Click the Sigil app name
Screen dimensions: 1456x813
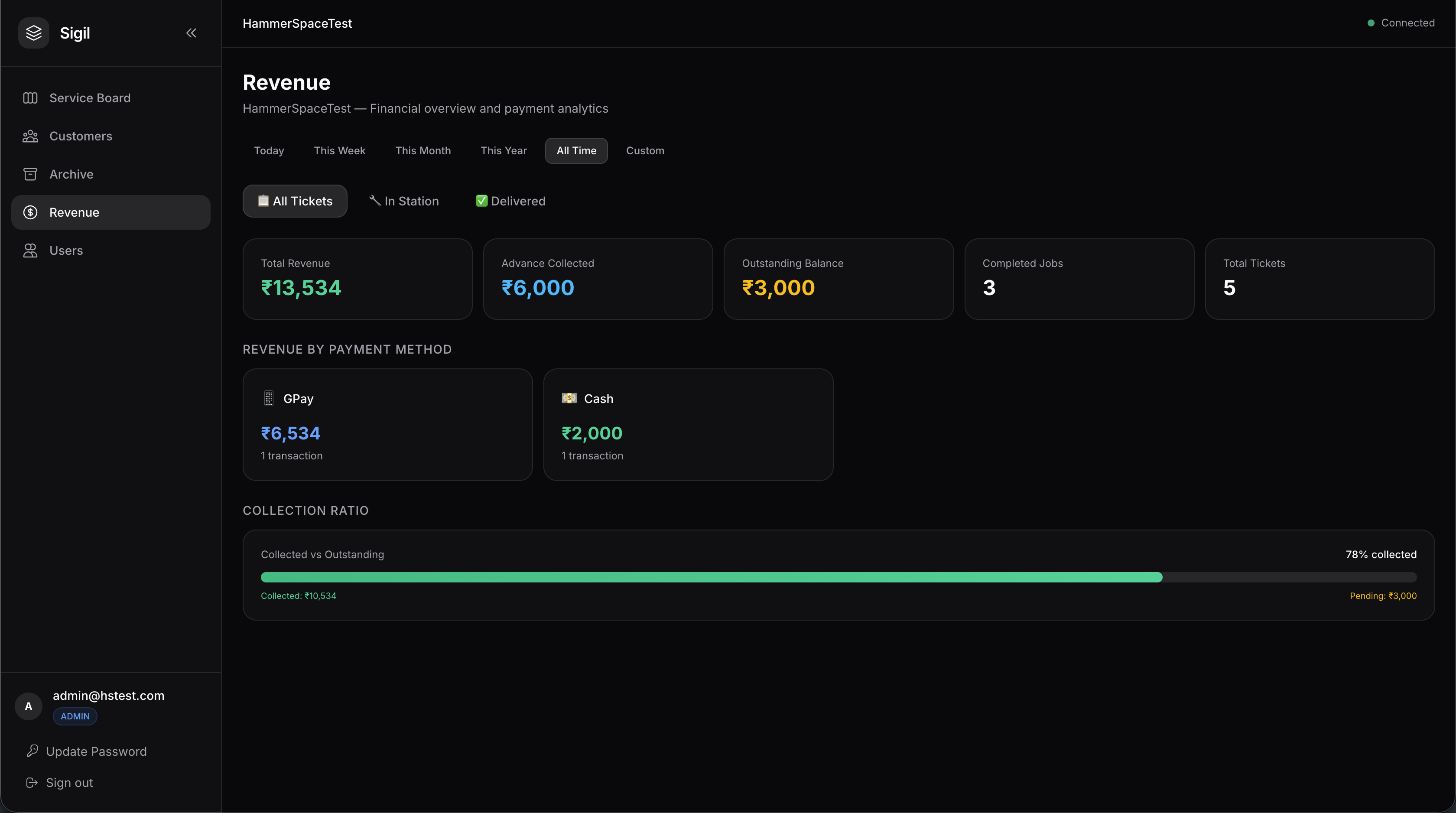(75, 33)
